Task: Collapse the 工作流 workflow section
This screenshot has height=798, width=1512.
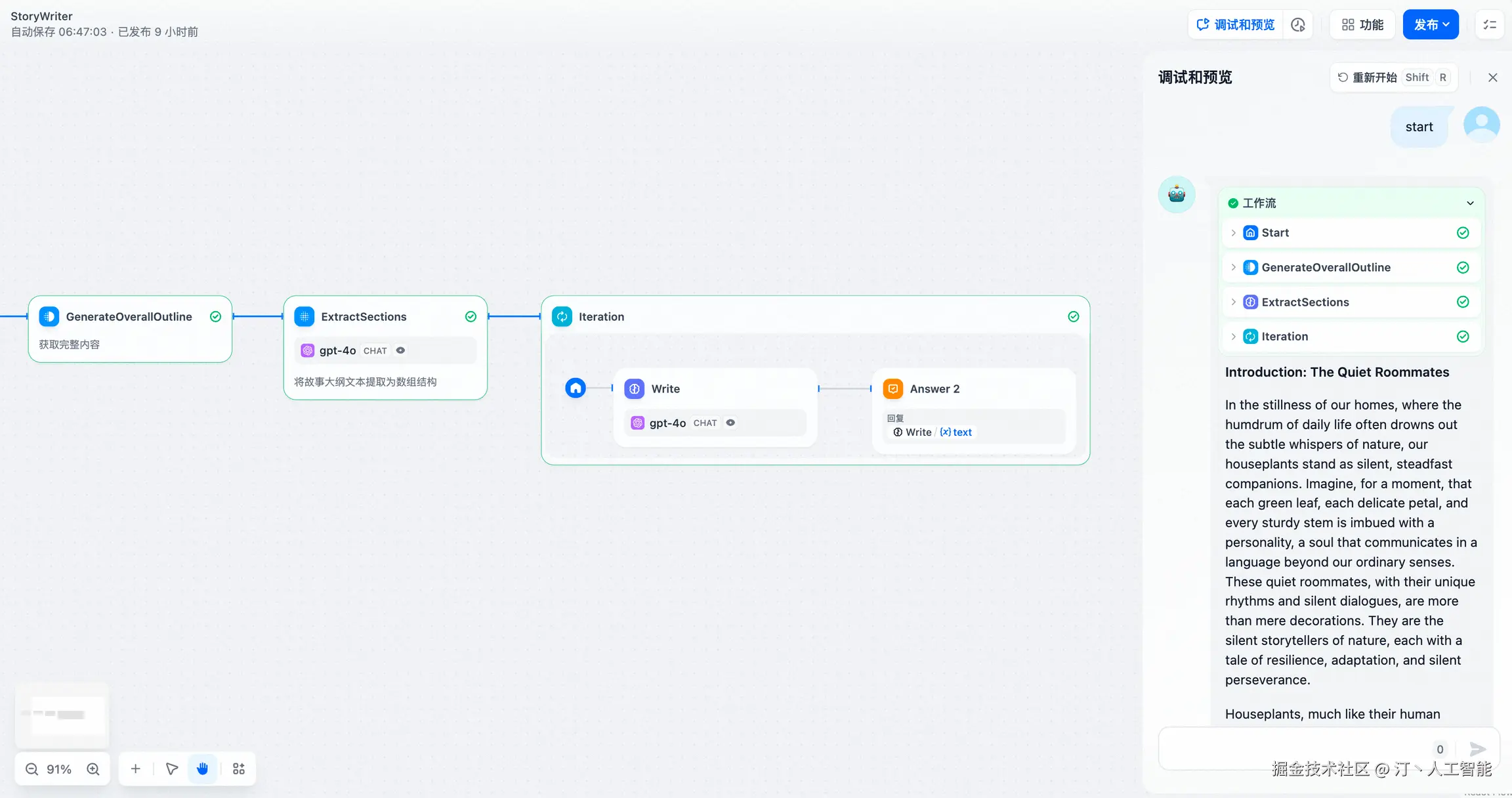Action: coord(1470,203)
